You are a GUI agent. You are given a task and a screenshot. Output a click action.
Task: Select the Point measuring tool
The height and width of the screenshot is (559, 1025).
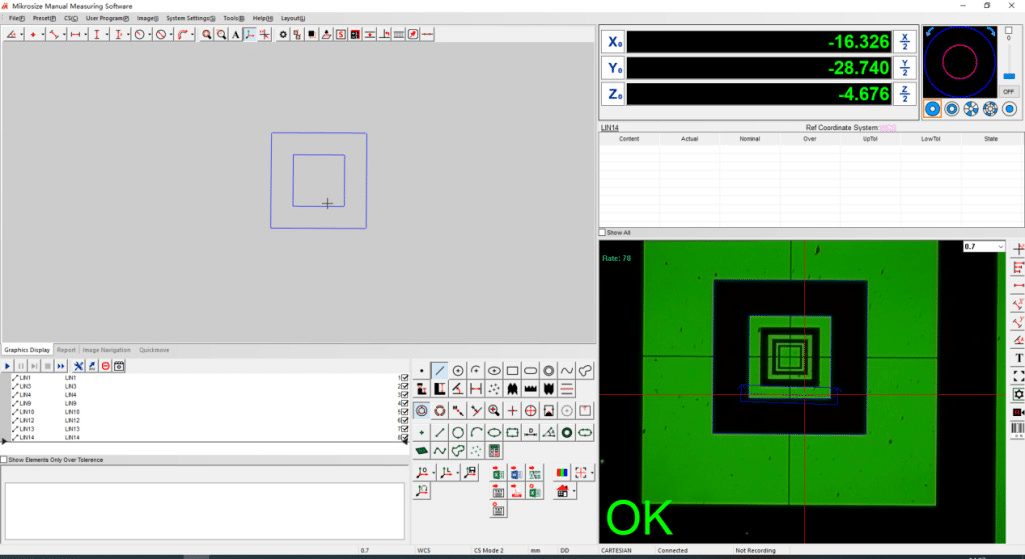421,371
